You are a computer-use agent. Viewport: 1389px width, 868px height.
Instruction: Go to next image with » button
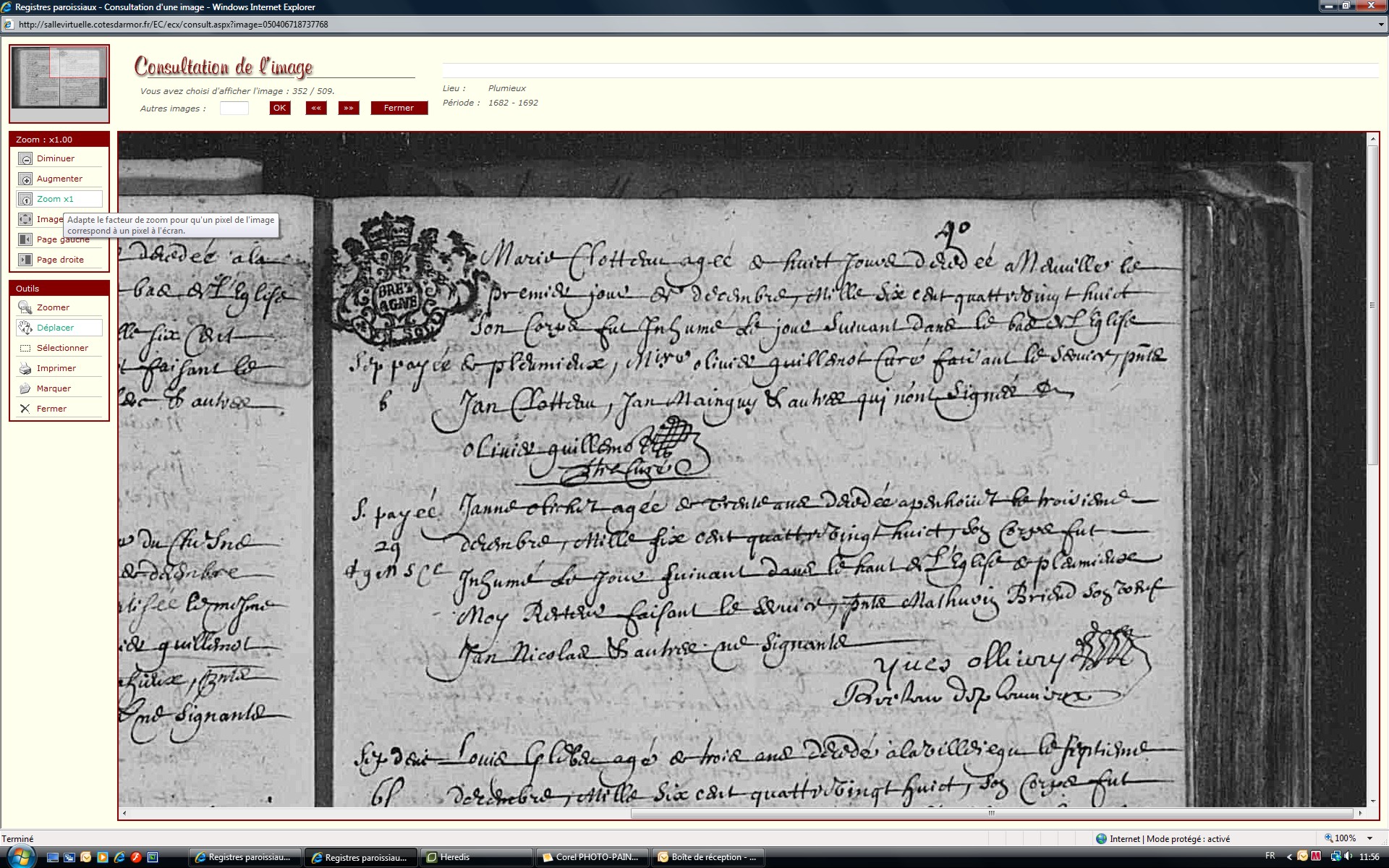tap(349, 108)
